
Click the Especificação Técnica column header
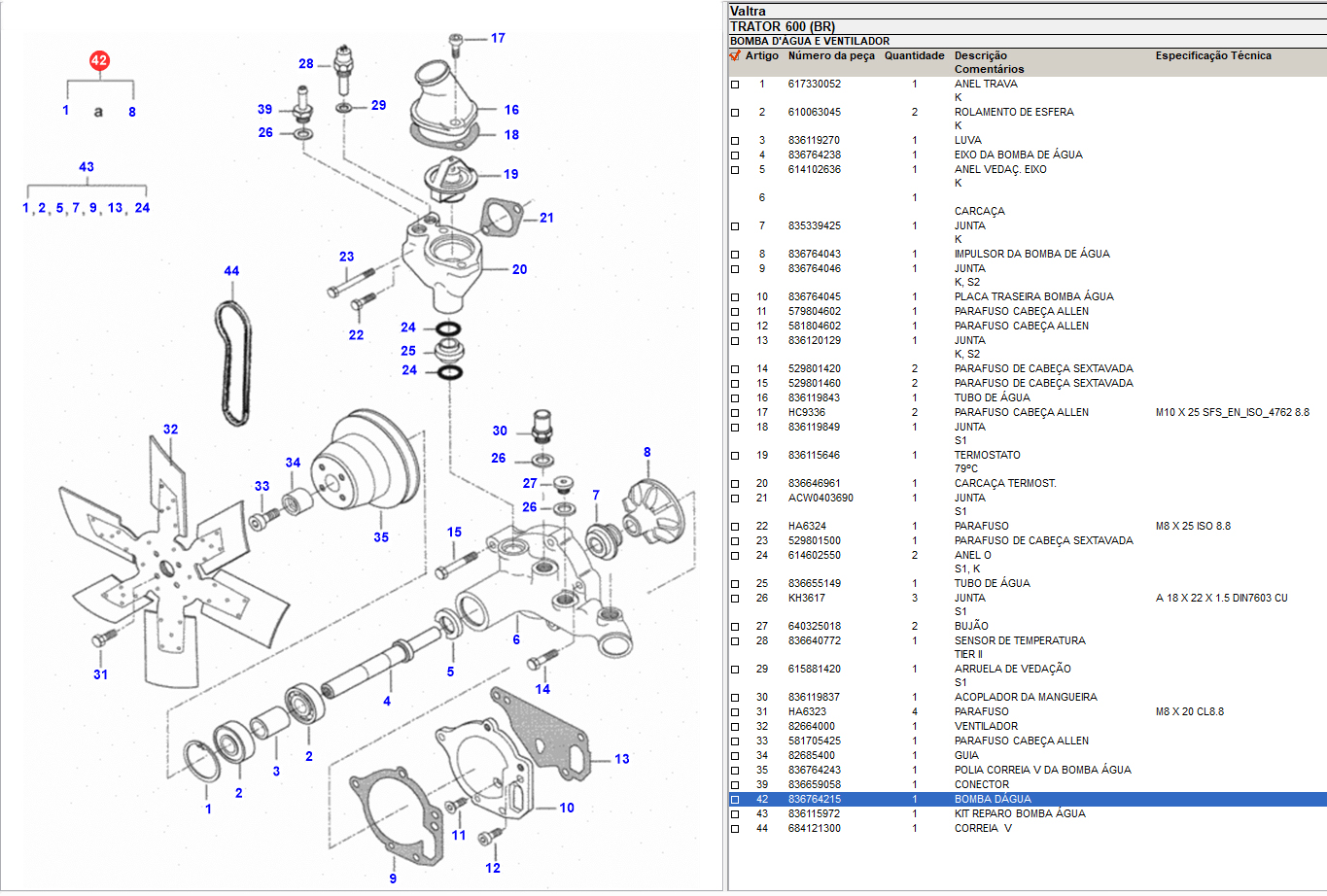[x=1212, y=56]
